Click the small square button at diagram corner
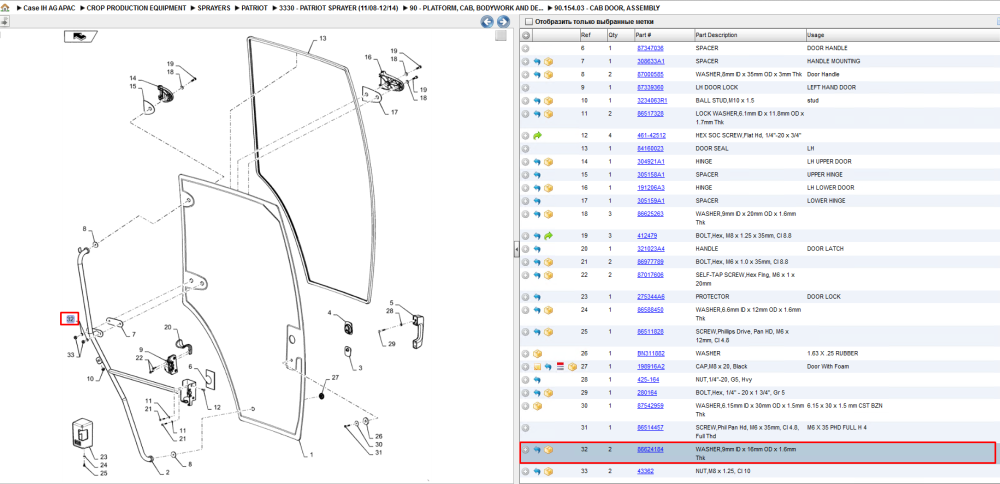1000x484 pixels. coord(501,36)
